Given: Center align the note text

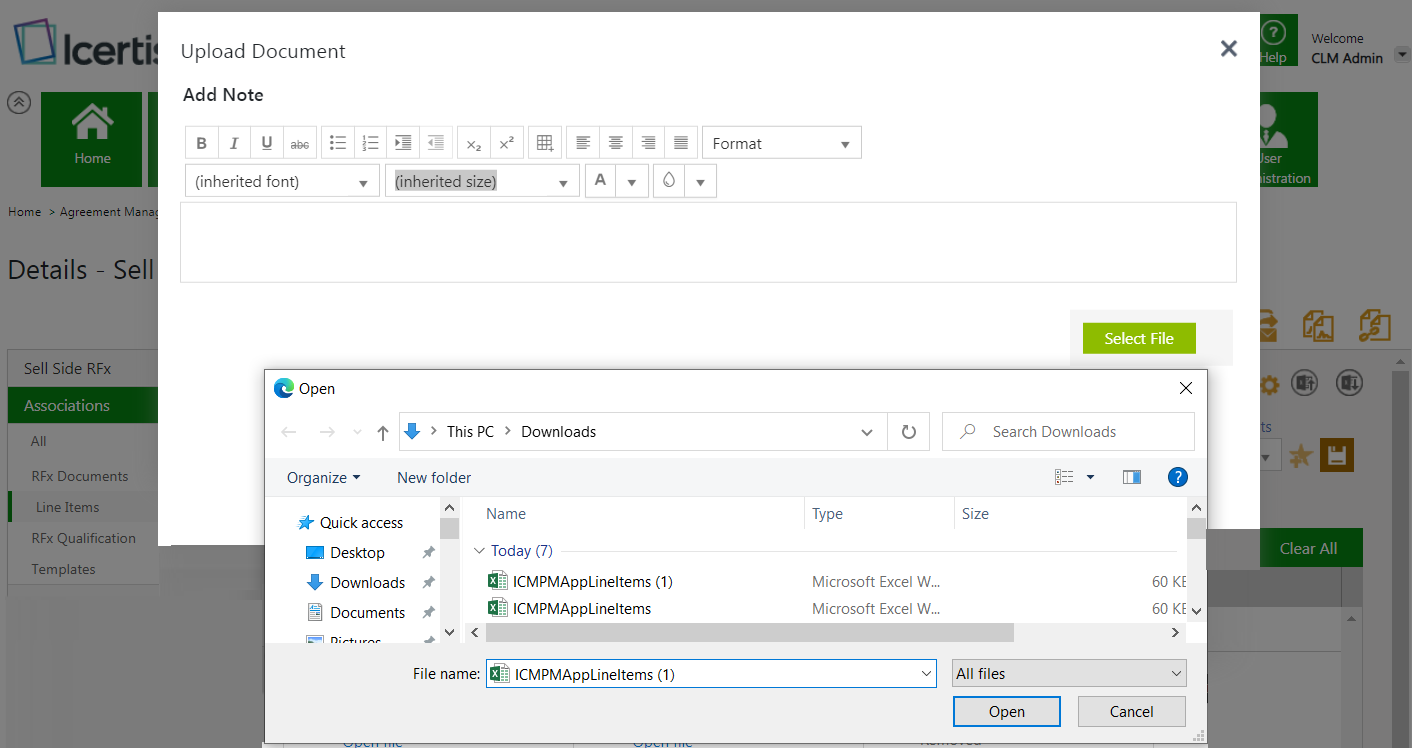Looking at the screenshot, I should click(x=616, y=143).
